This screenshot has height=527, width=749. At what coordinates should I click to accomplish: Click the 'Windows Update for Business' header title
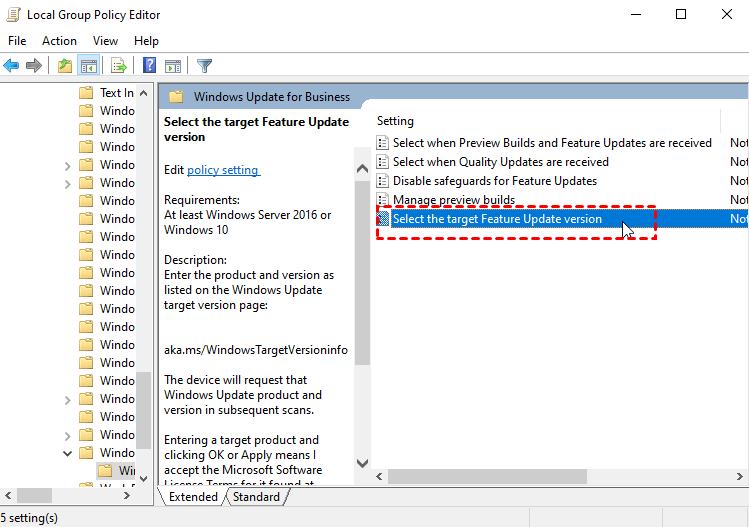point(272,97)
